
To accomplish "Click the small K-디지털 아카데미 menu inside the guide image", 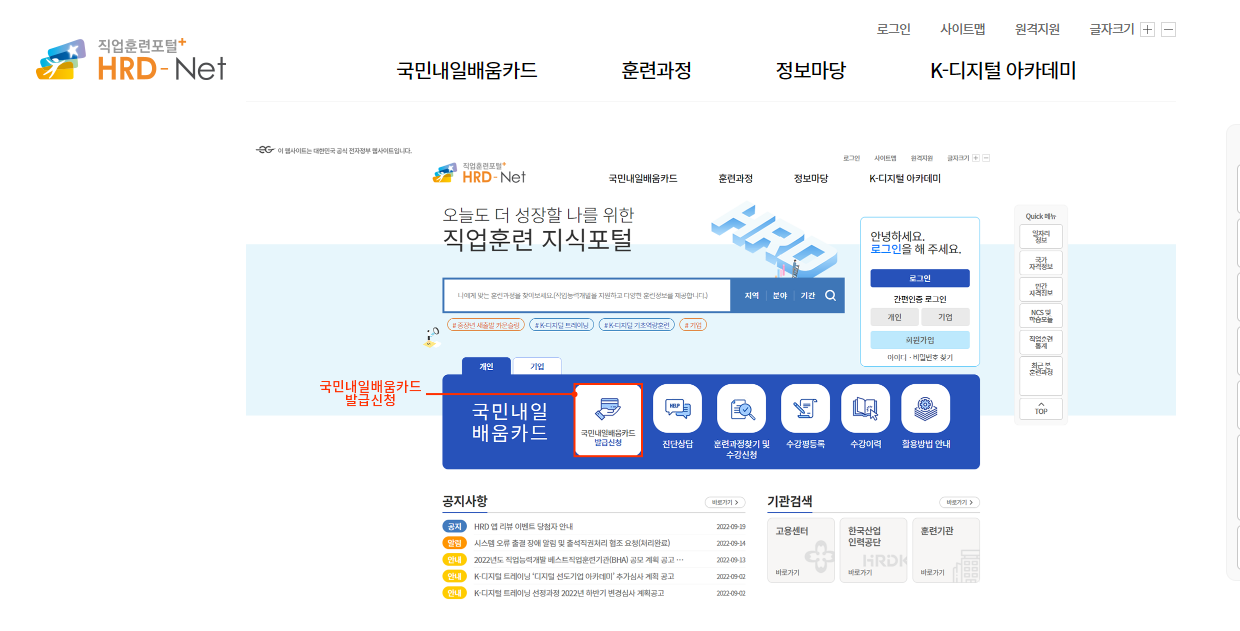I will pos(905,179).
